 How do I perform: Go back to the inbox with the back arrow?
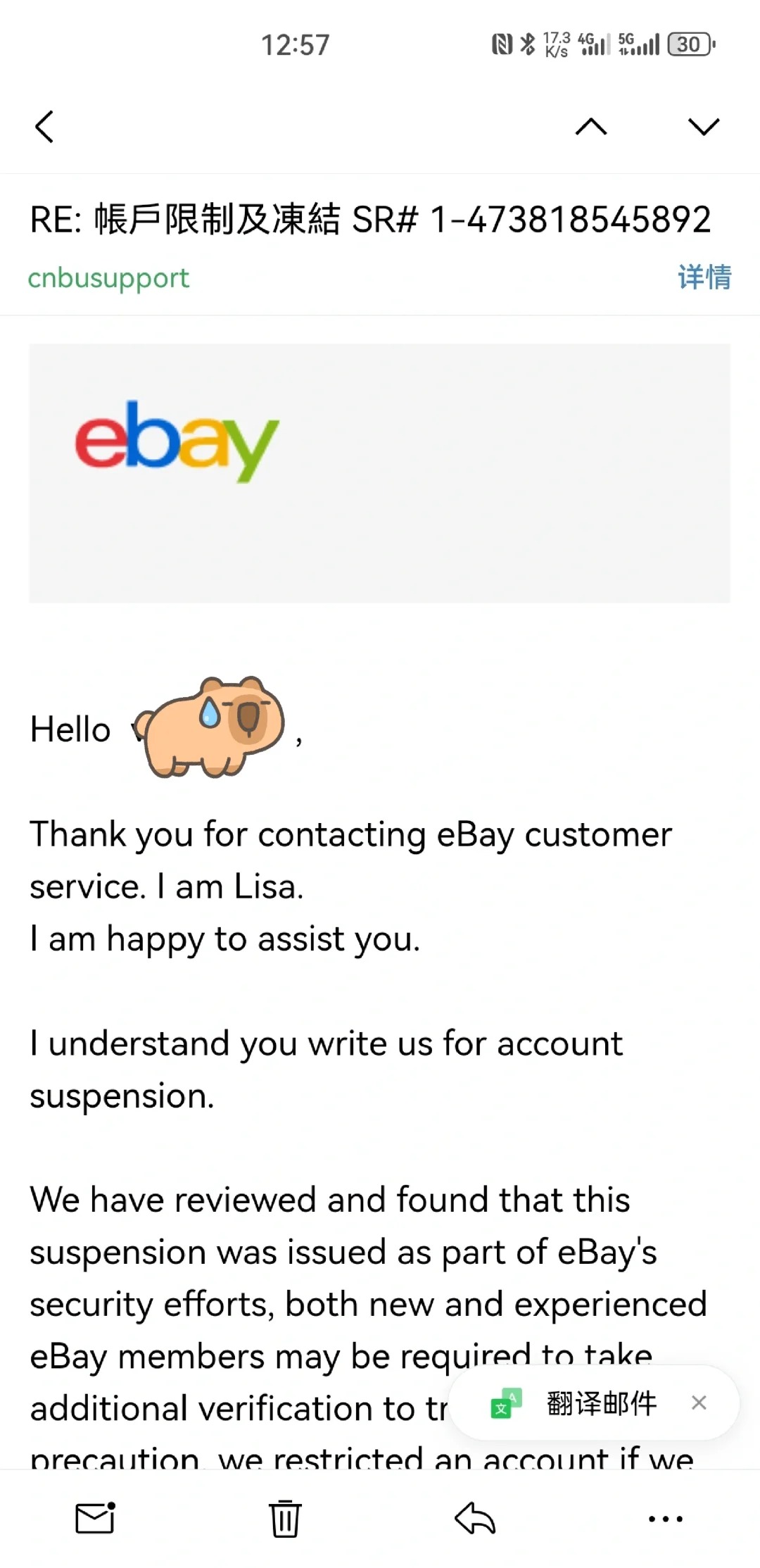coord(44,127)
